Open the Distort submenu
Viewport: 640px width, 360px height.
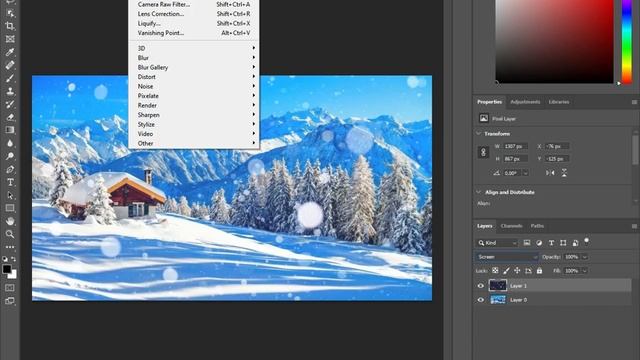point(194,77)
